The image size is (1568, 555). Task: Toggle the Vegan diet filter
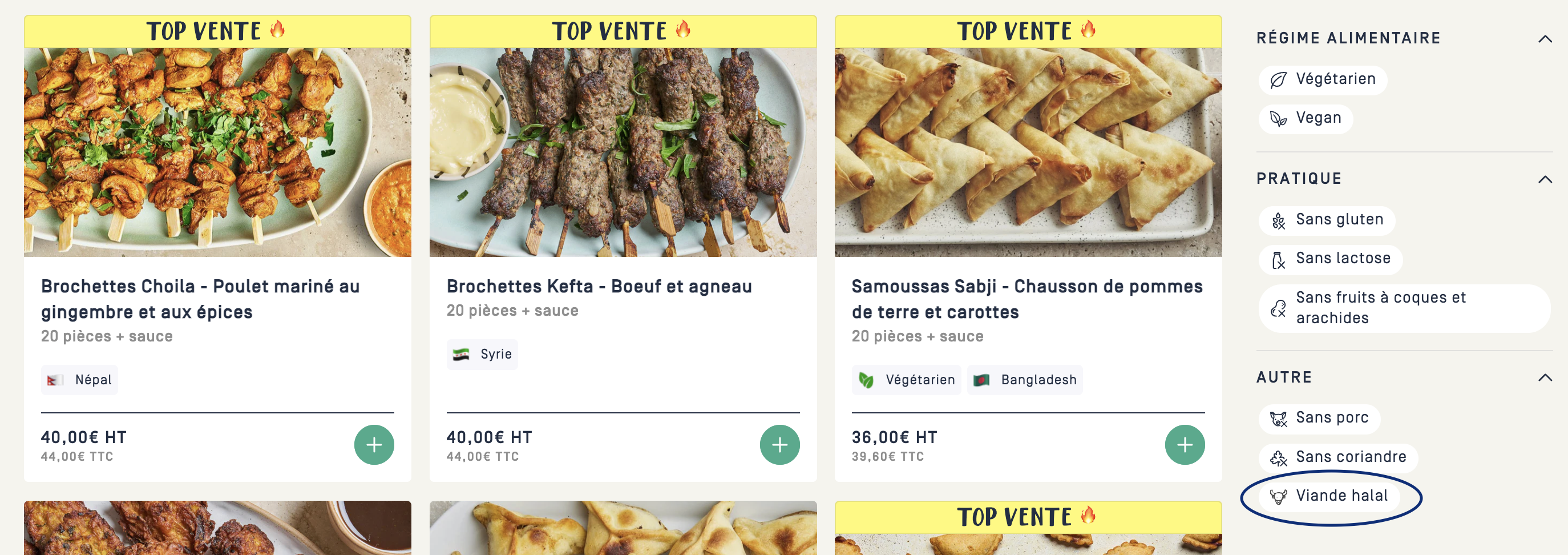(1306, 118)
